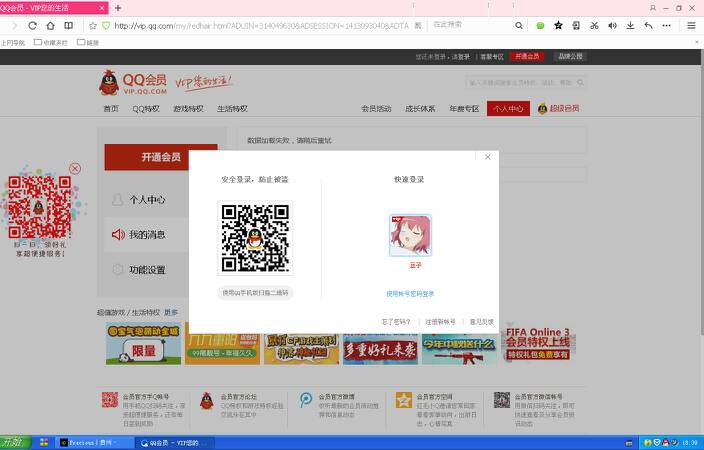
Task: Open the reading mode book icon
Action: click(68, 26)
